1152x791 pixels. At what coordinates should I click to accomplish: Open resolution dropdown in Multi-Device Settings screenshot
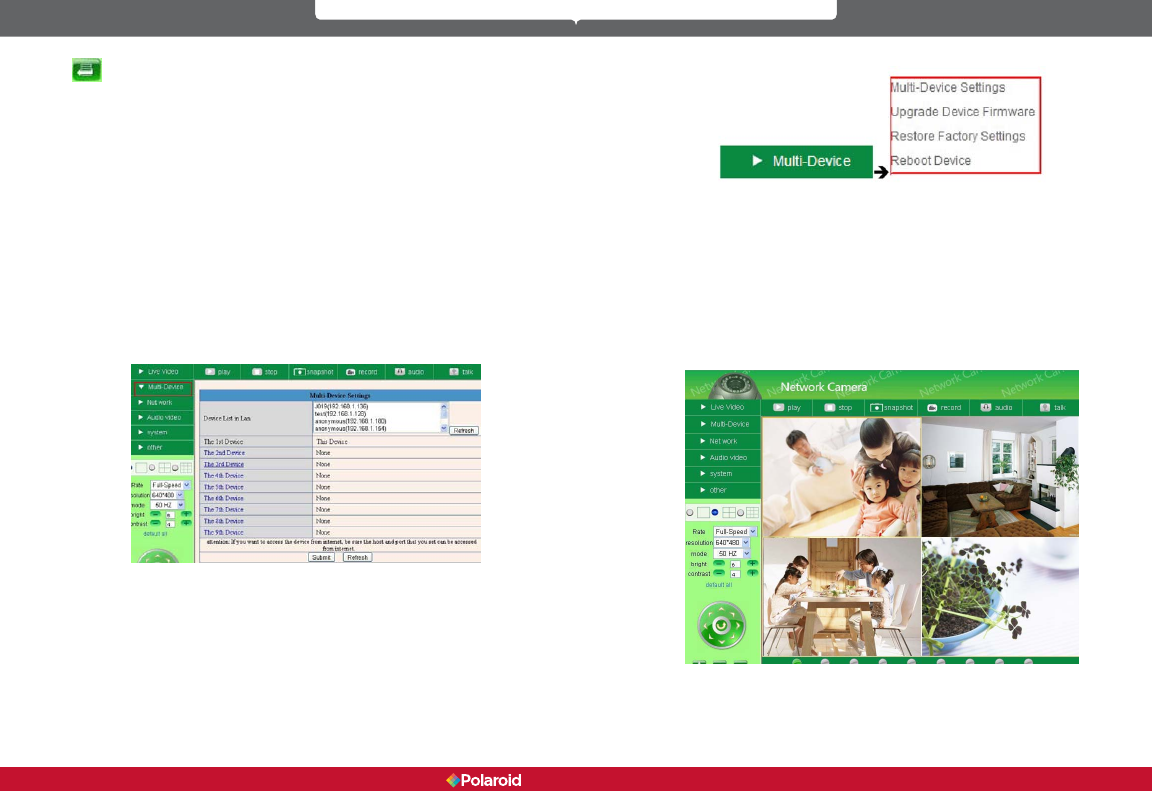point(168,495)
